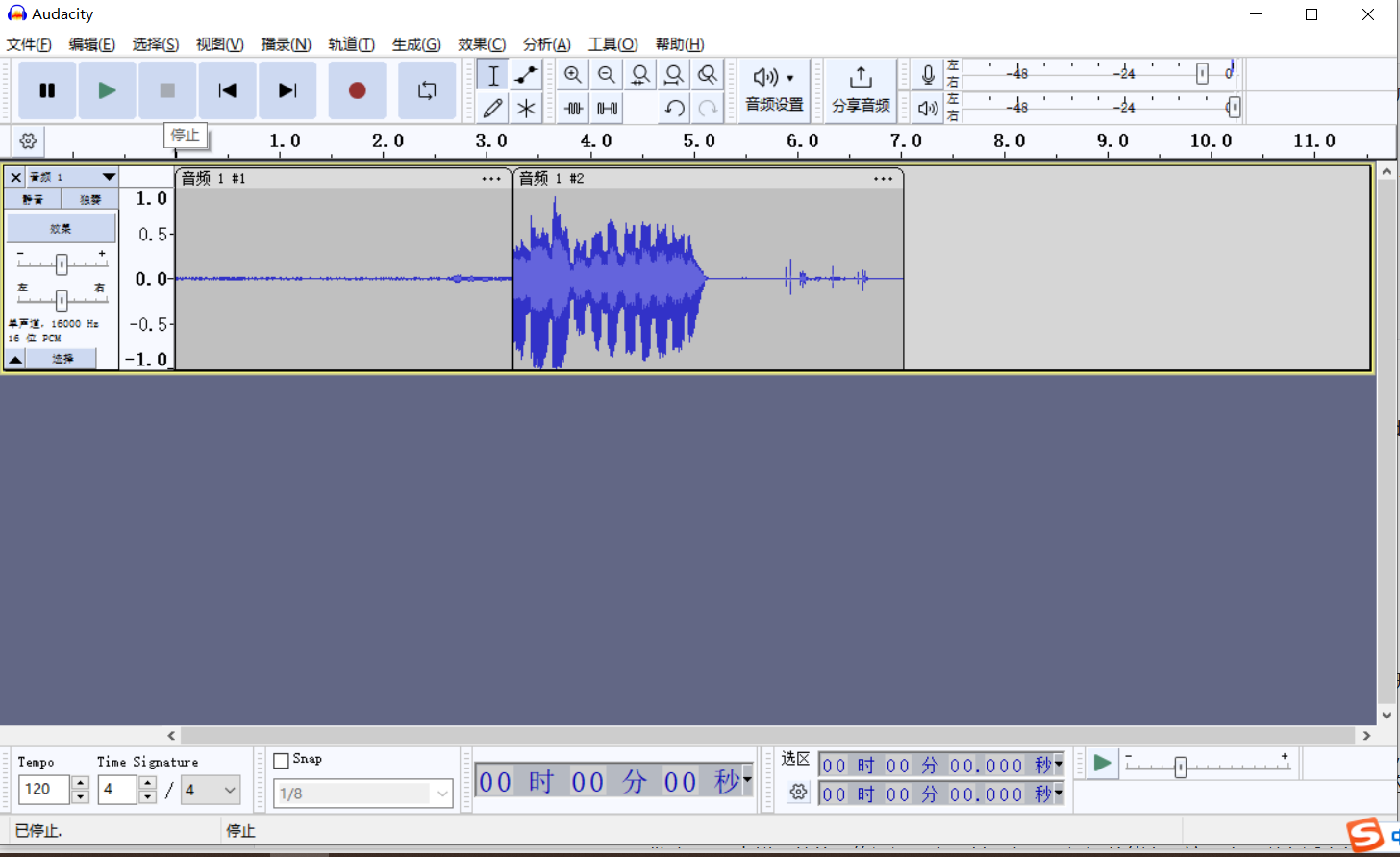Viewport: 1400px width, 857px height.
Task: Open selection start time format dropdown
Action: point(1059,765)
